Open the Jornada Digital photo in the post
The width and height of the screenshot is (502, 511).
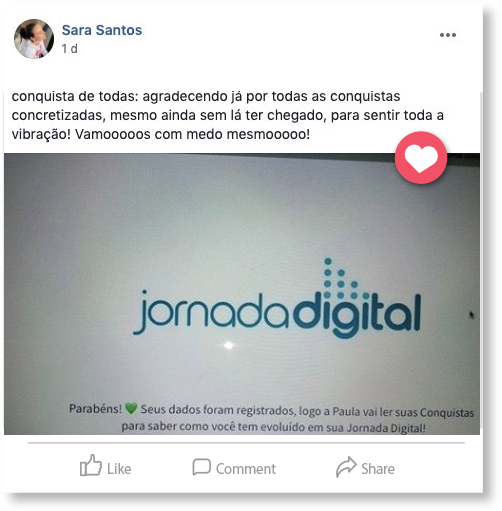pos(242,294)
